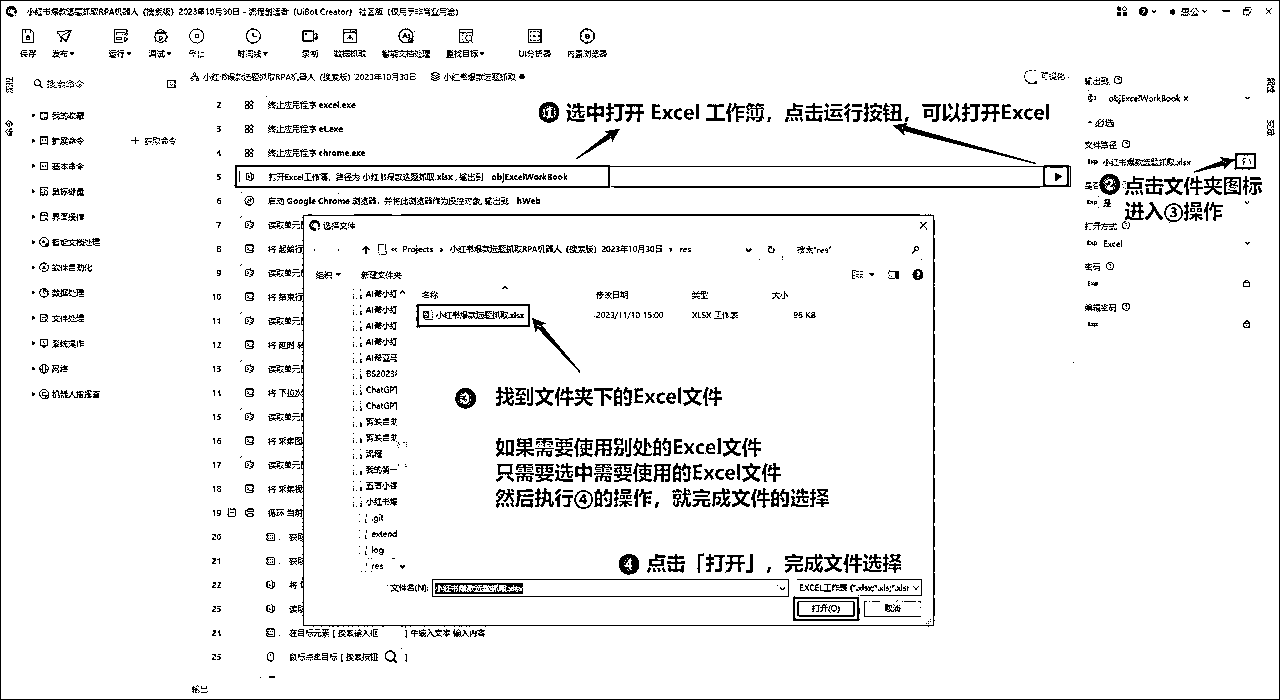Viewport: 1280px width, 700px height.
Task: Expand the 我的收藏 command group
Action: pyautogui.click(x=33, y=115)
